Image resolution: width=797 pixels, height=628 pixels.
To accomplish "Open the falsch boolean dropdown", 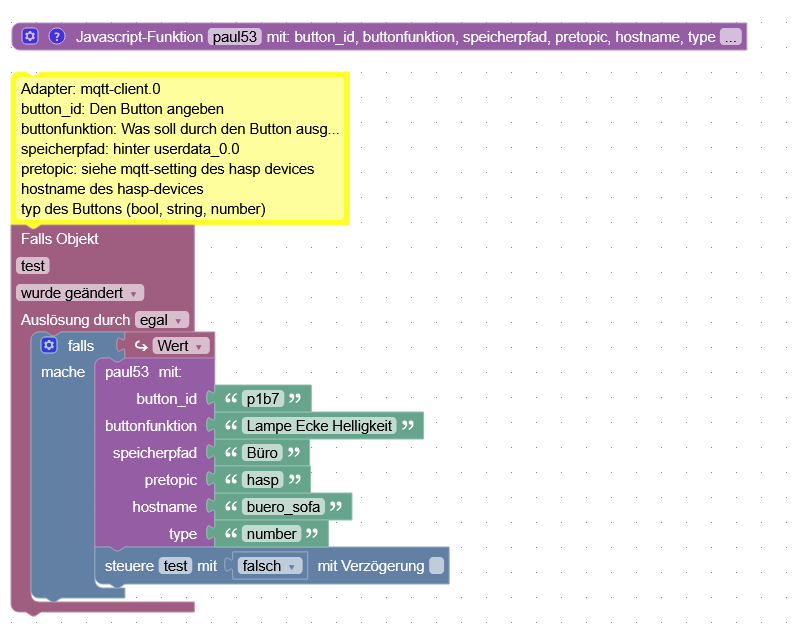I will pyautogui.click(x=269, y=566).
